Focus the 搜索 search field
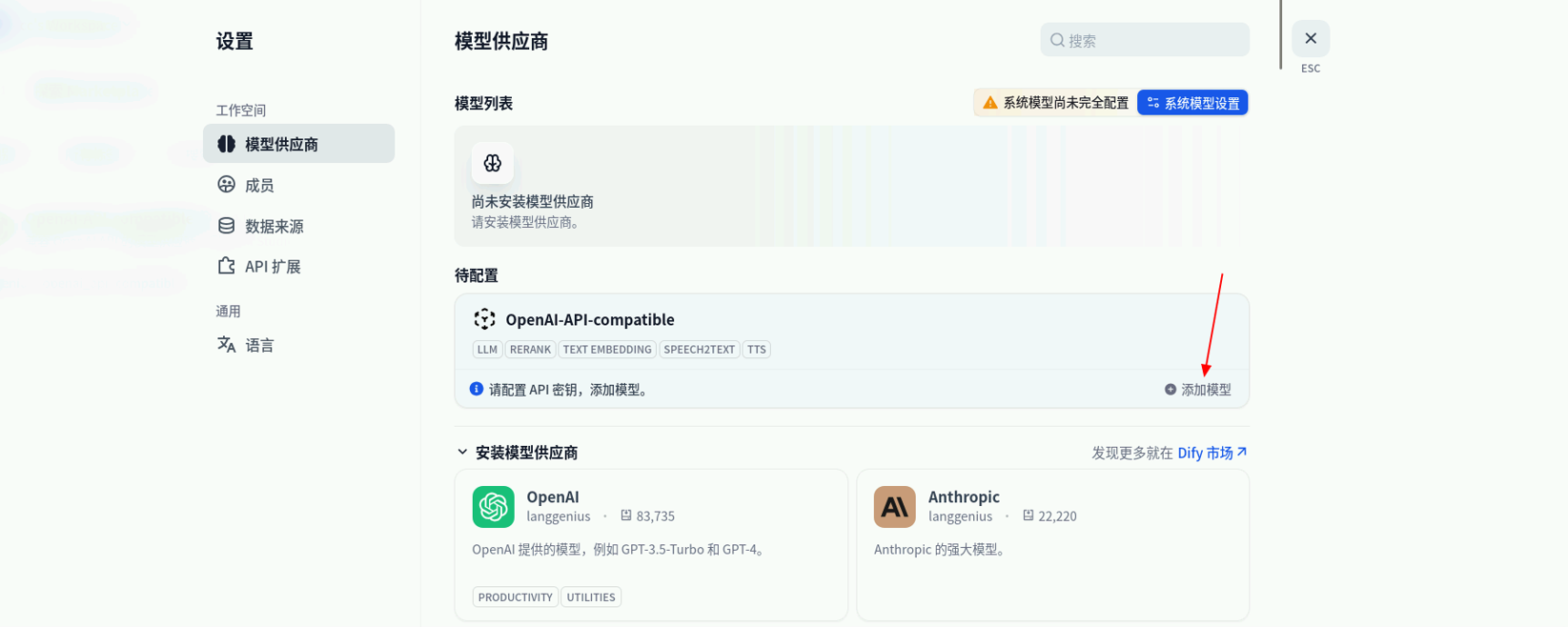The width and height of the screenshot is (1568, 627). (x=1145, y=40)
